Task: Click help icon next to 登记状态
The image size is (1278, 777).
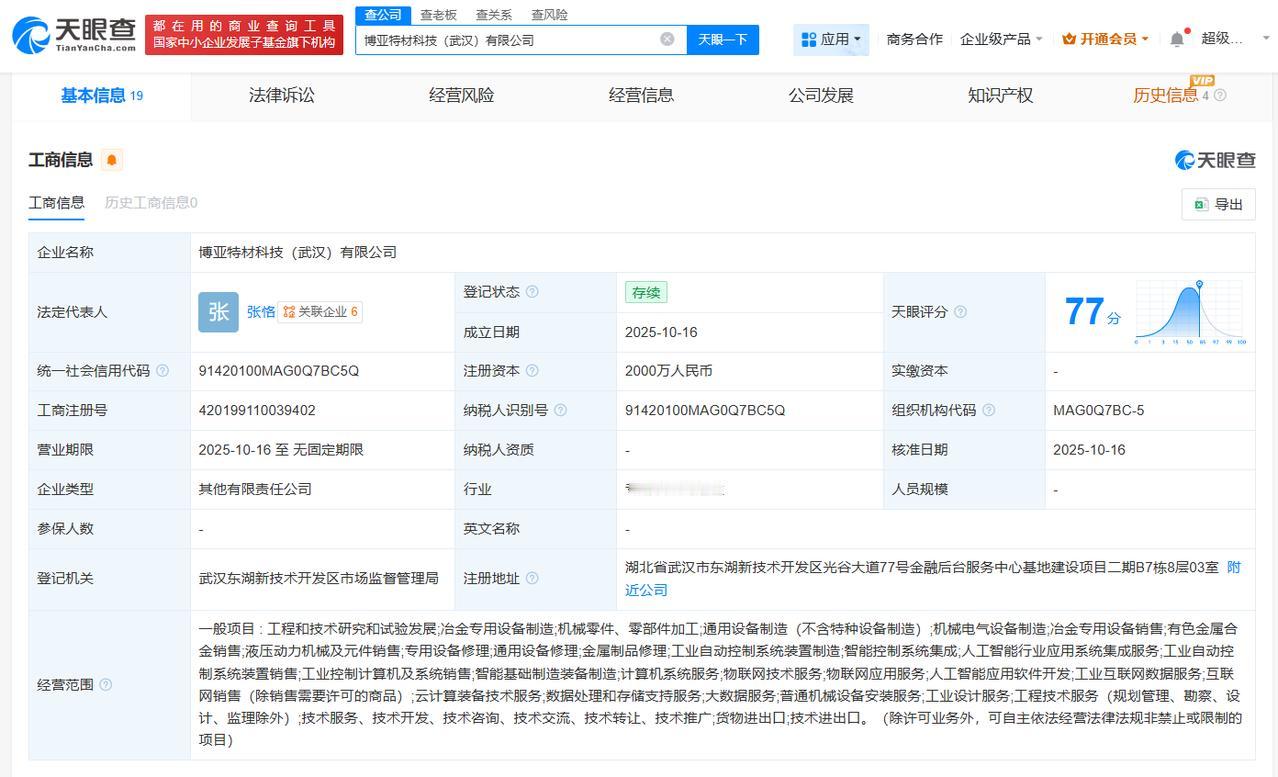Action: click(532, 292)
